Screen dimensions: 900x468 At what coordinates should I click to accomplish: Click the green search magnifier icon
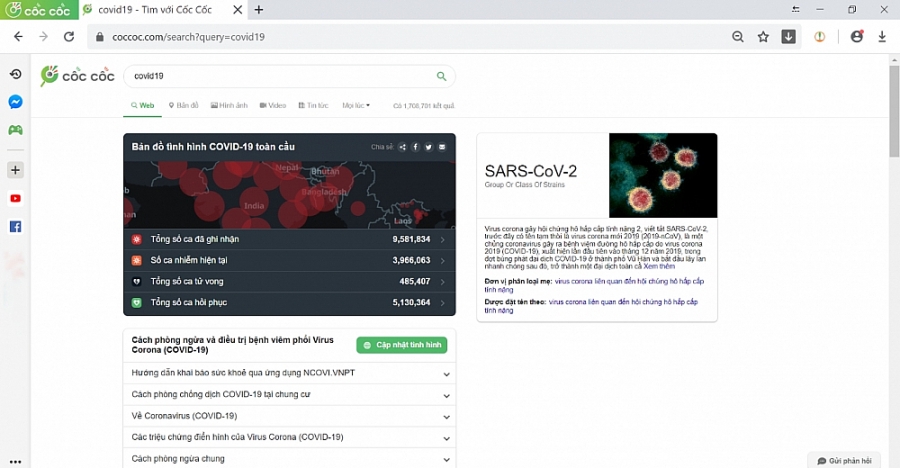coord(441,76)
